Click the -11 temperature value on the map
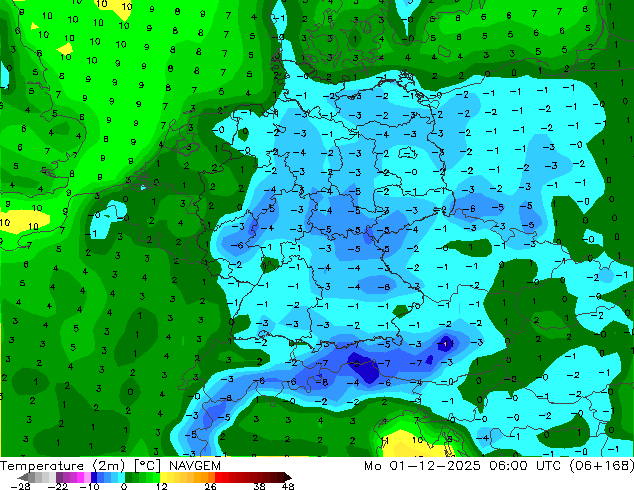Viewport: 634px width, 490px height. [446, 344]
